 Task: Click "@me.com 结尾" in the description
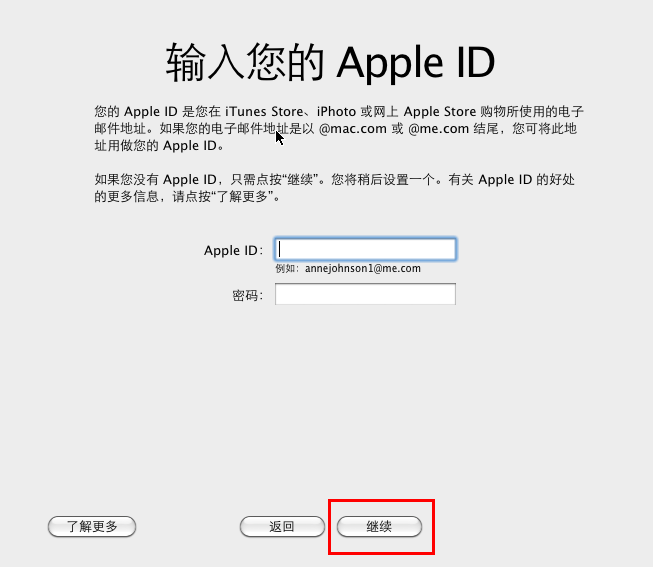[453, 129]
